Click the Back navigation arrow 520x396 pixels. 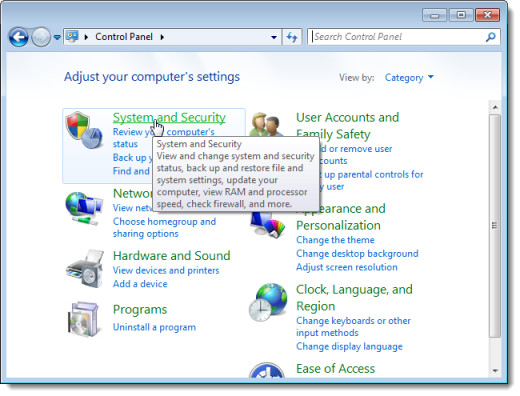pos(19,37)
